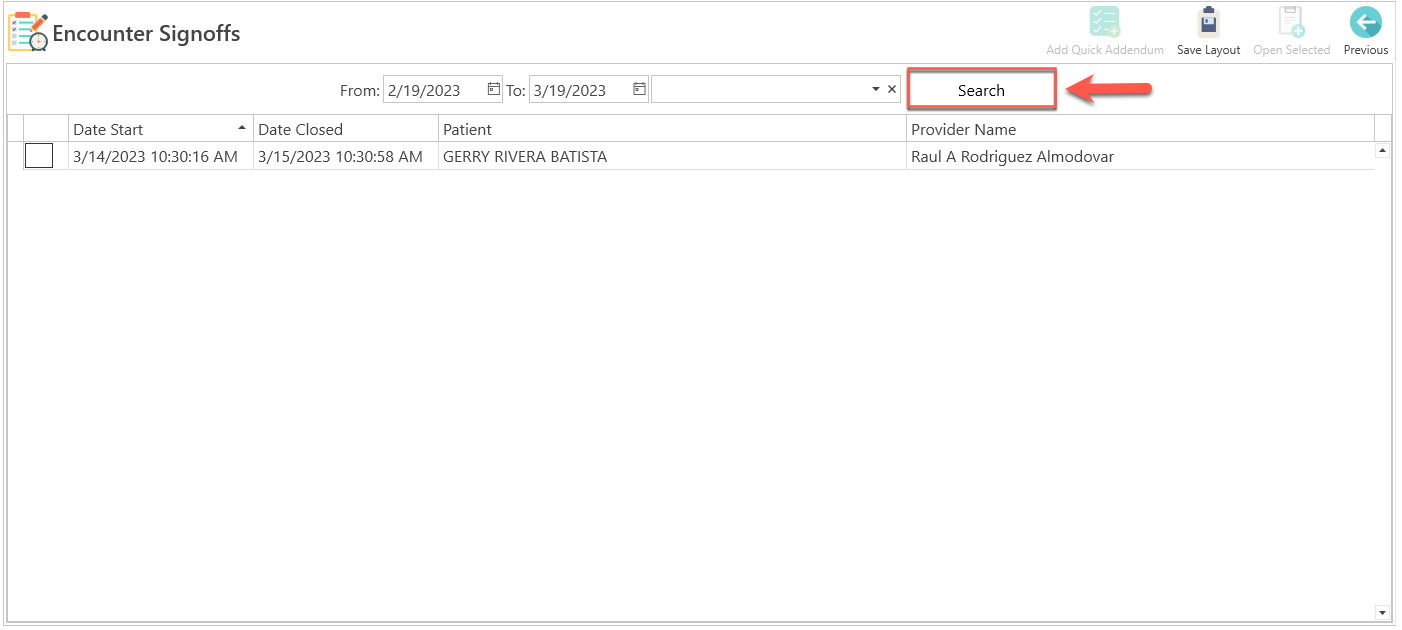1402x630 pixels.
Task: Click the Search button
Action: click(981, 90)
